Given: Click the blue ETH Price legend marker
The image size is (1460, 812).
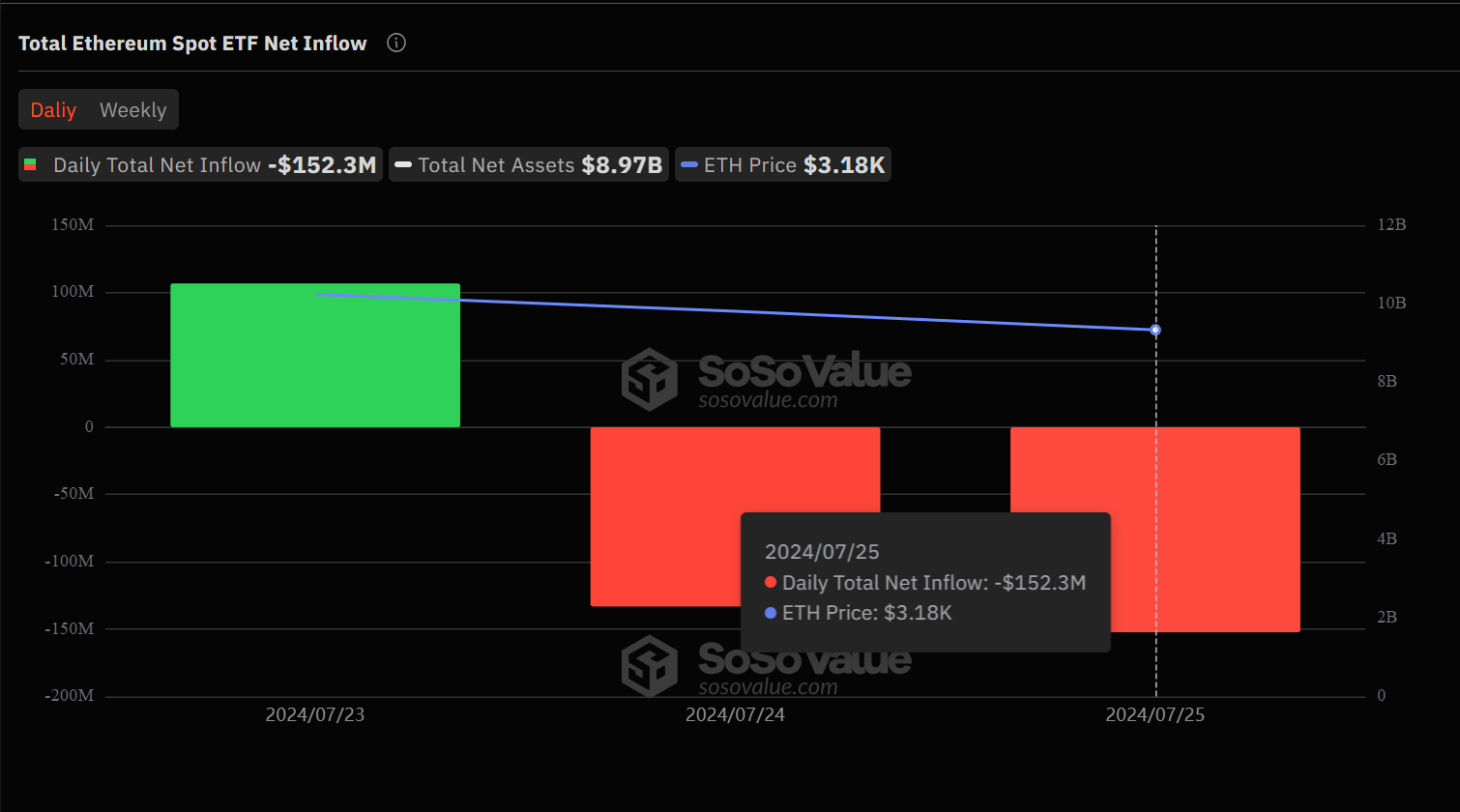Looking at the screenshot, I should pyautogui.click(x=689, y=165).
